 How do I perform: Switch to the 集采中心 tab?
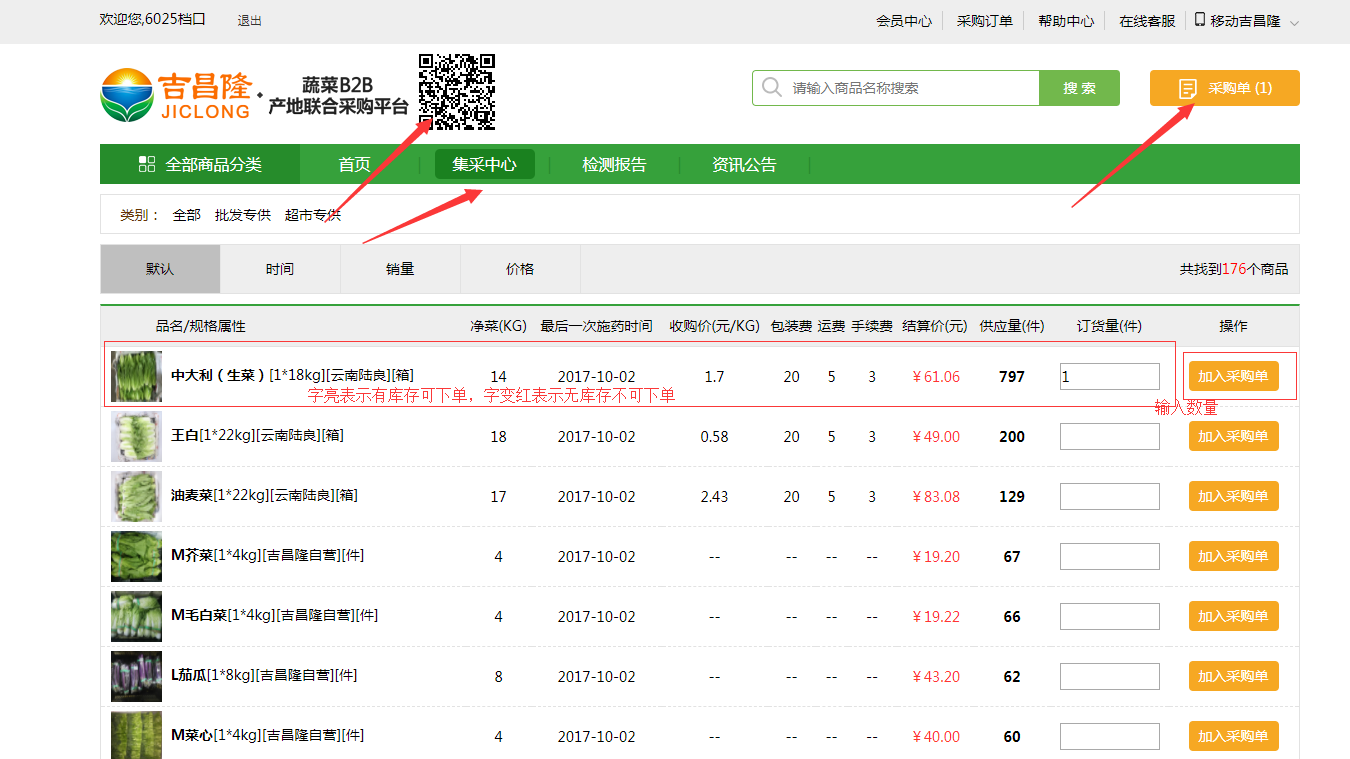pos(484,165)
